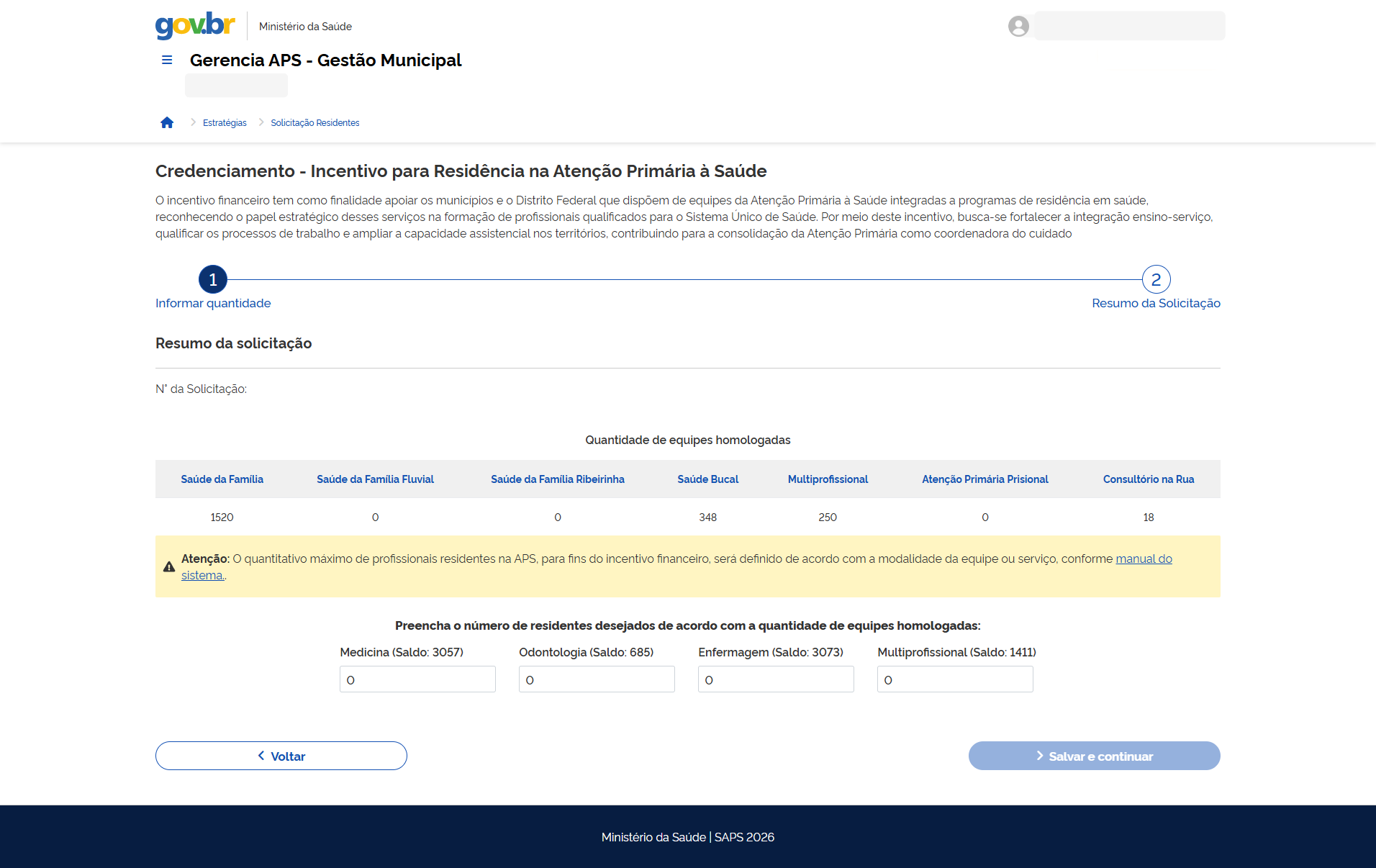Open the Estratégias breadcrumb link
Screen dimensions: 1376x868
(x=225, y=122)
